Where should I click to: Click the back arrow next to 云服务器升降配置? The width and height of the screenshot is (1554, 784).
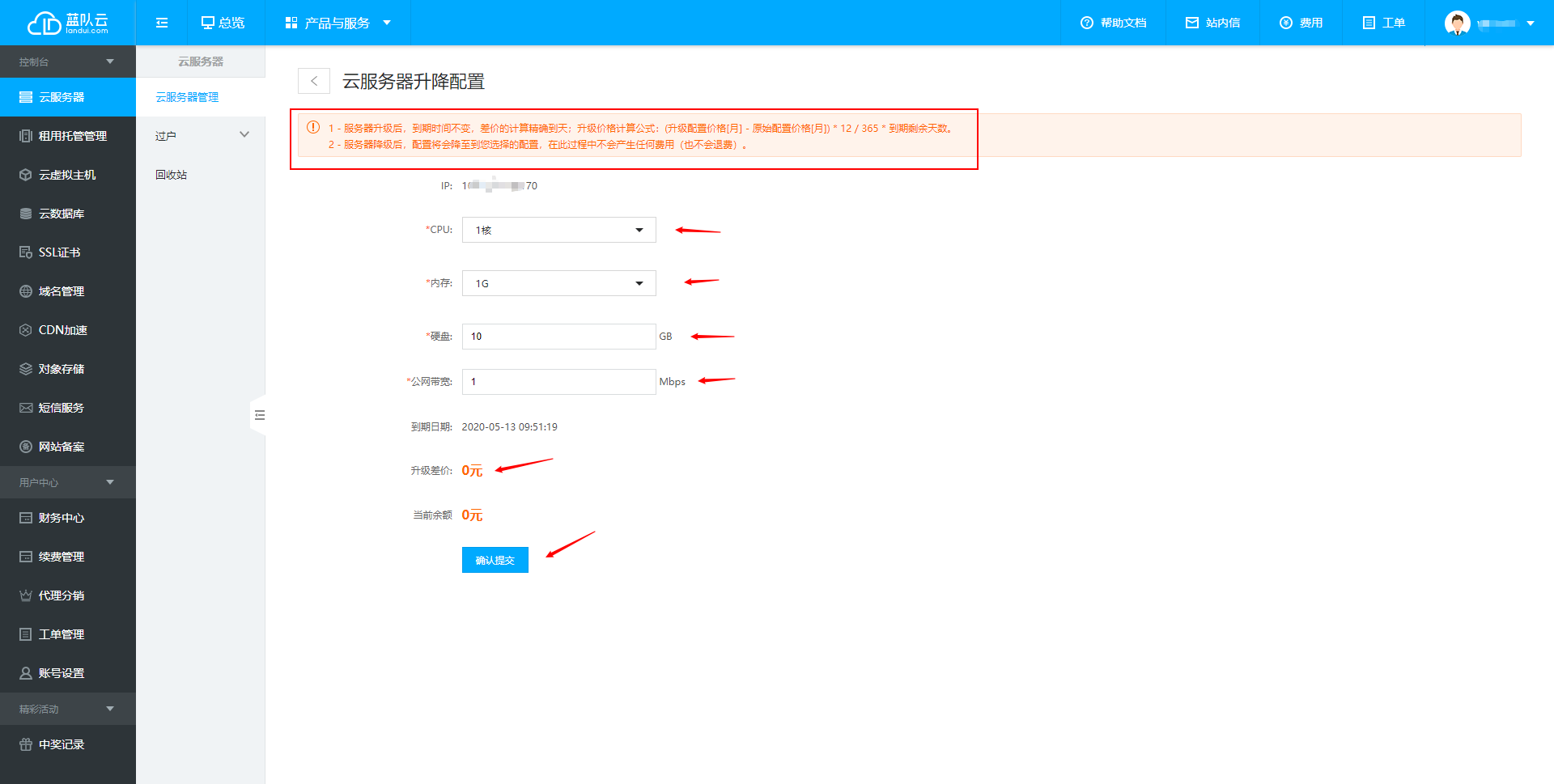pyautogui.click(x=314, y=81)
